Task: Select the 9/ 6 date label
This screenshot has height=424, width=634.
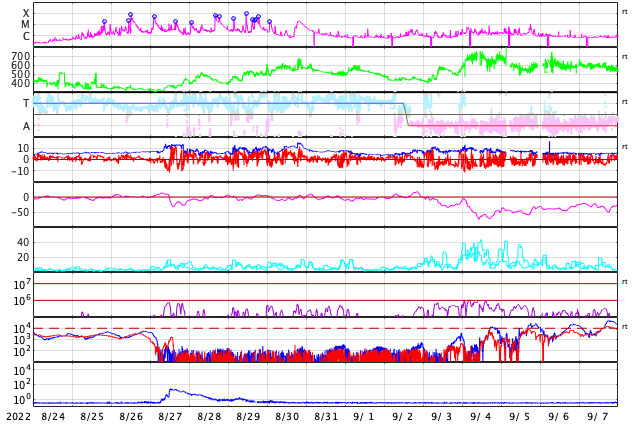Action: coord(558,416)
